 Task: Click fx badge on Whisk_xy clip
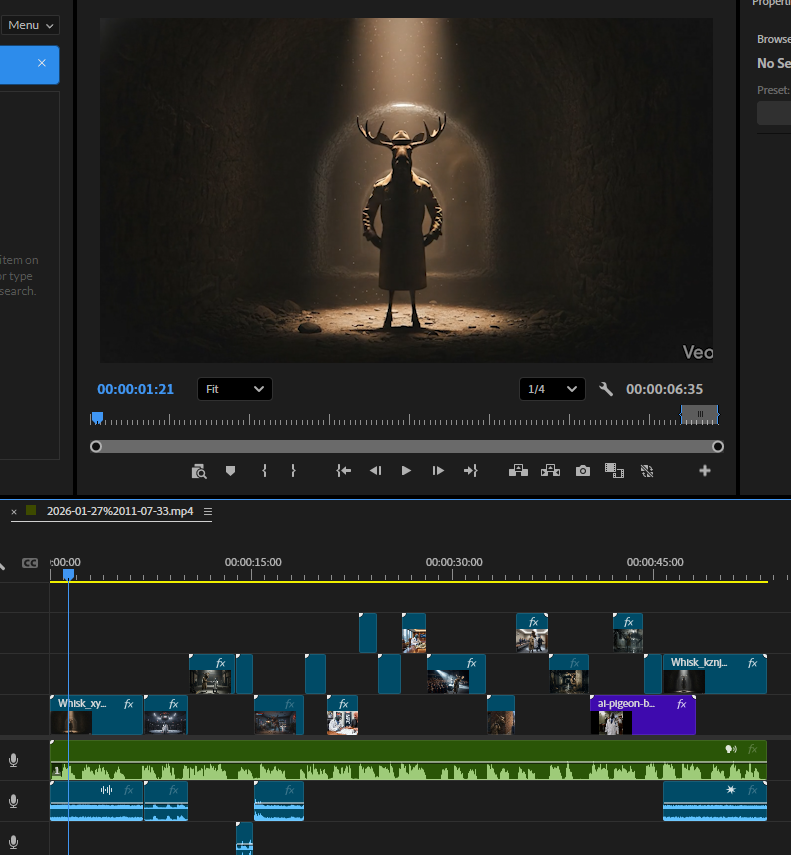(x=129, y=704)
